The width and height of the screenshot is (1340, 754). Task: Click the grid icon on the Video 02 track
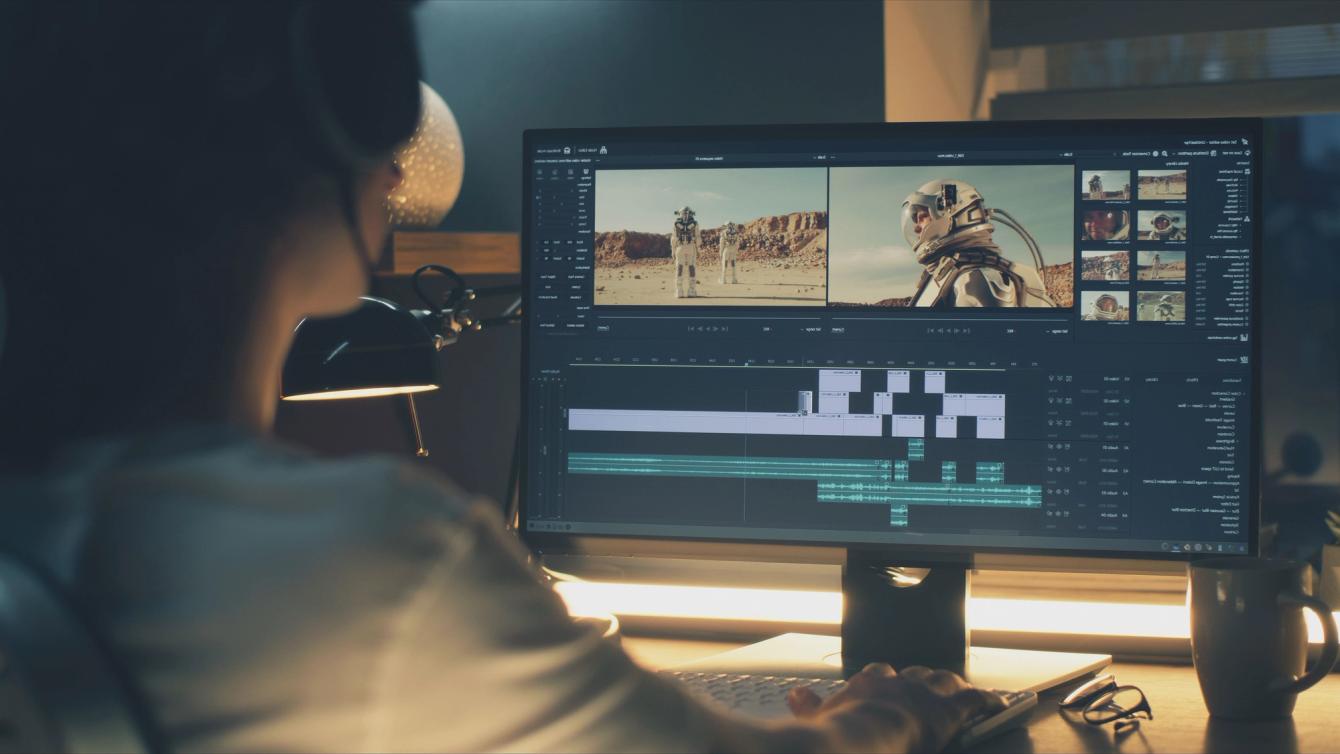point(1068,401)
